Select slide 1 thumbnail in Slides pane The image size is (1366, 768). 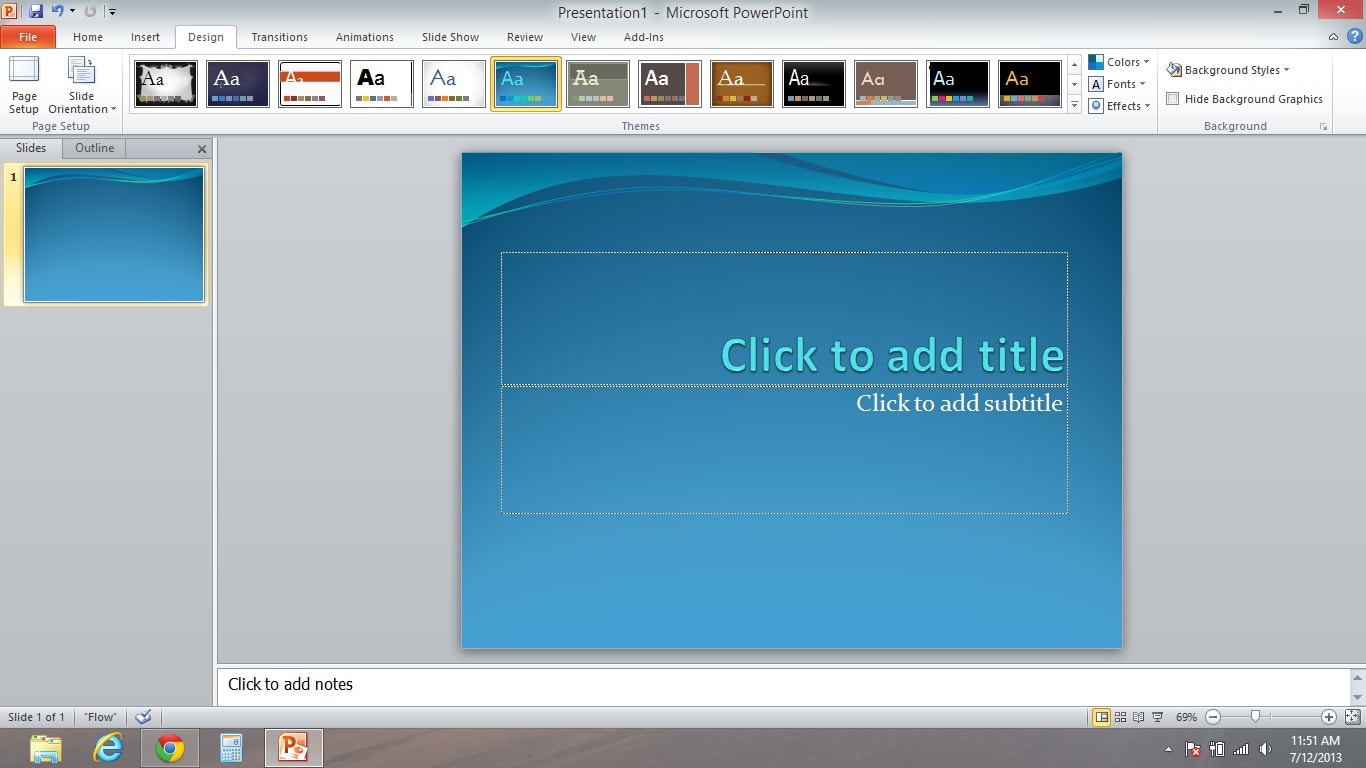point(114,234)
